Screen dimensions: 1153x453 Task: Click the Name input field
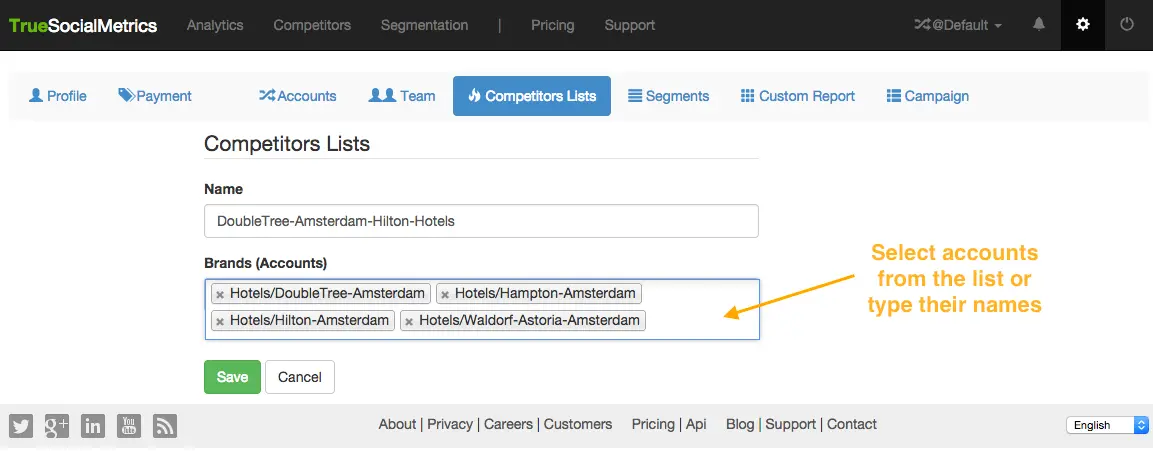coord(481,221)
